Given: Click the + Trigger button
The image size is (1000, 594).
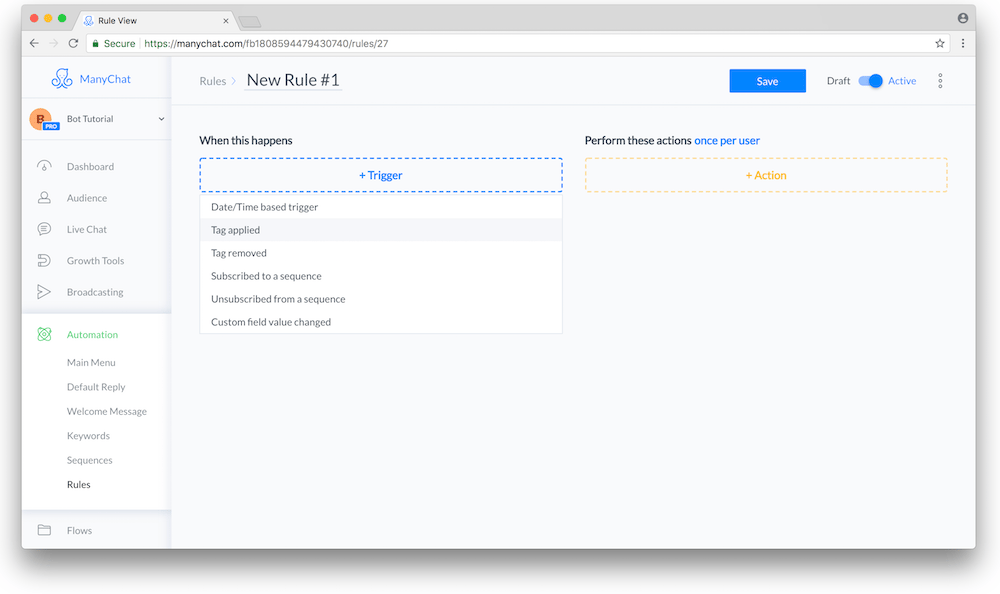Looking at the screenshot, I should point(381,175).
